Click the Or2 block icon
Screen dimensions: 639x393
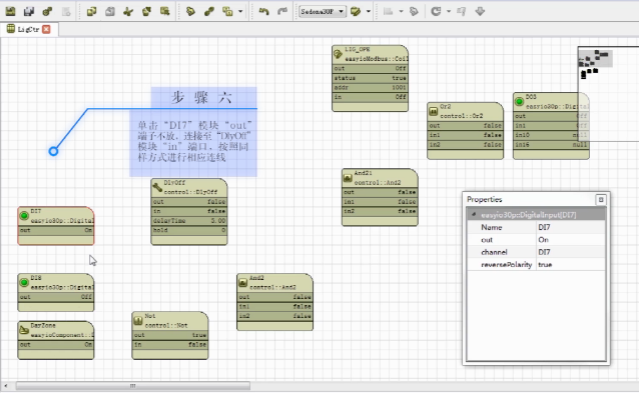[x=434, y=111]
